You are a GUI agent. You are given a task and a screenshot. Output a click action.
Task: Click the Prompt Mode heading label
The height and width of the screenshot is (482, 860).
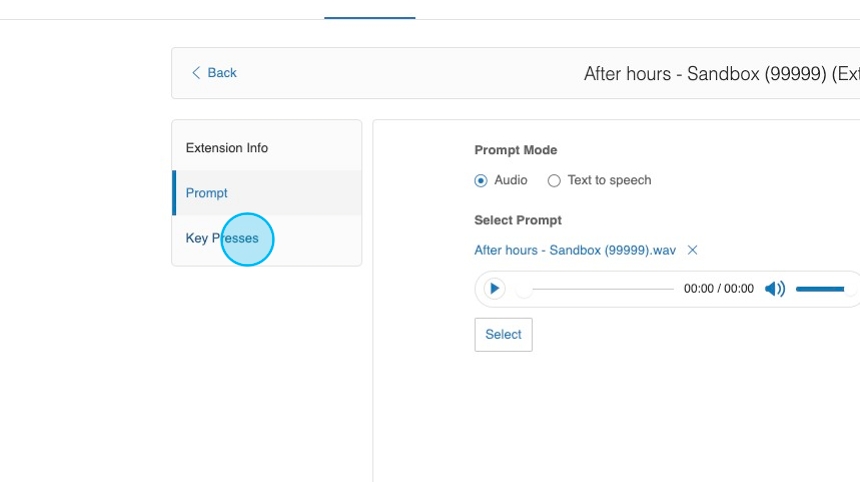tap(516, 150)
